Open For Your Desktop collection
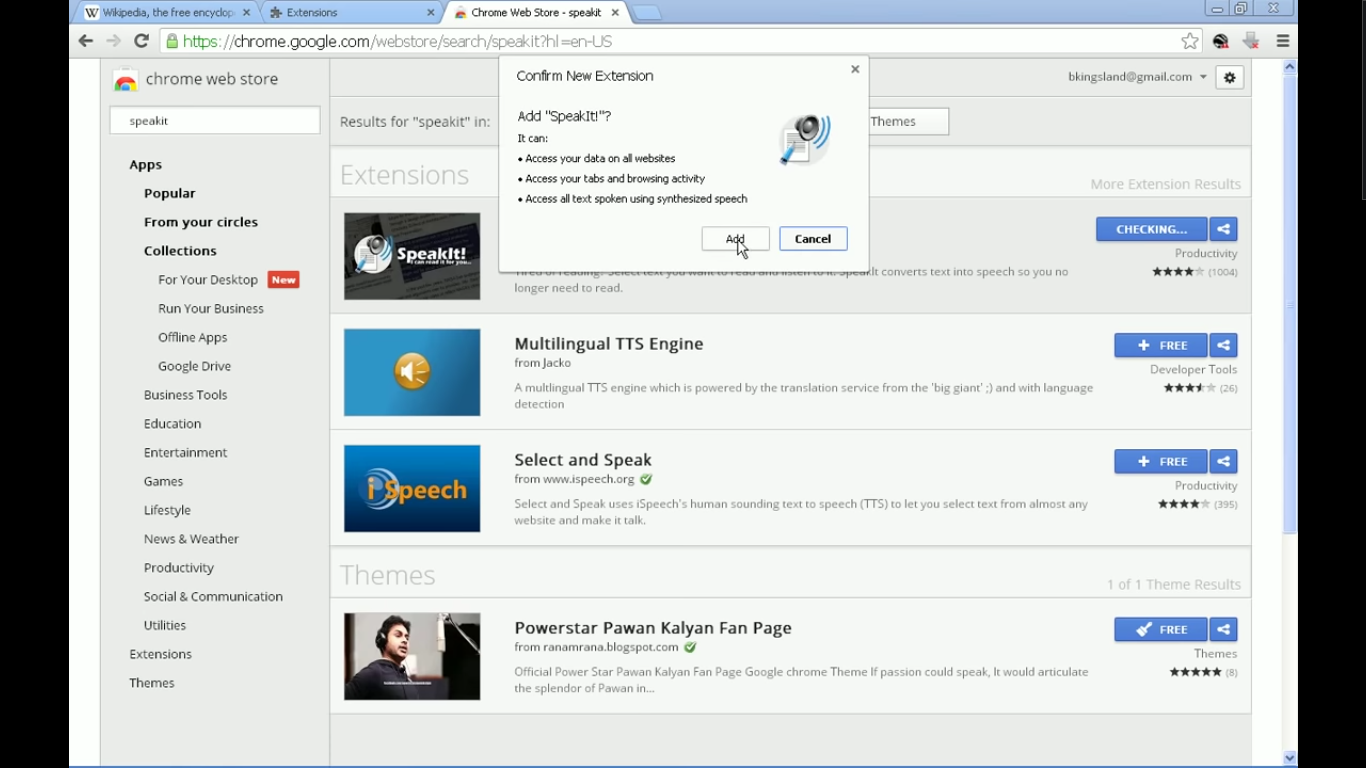The image size is (1366, 768). click(x=208, y=280)
